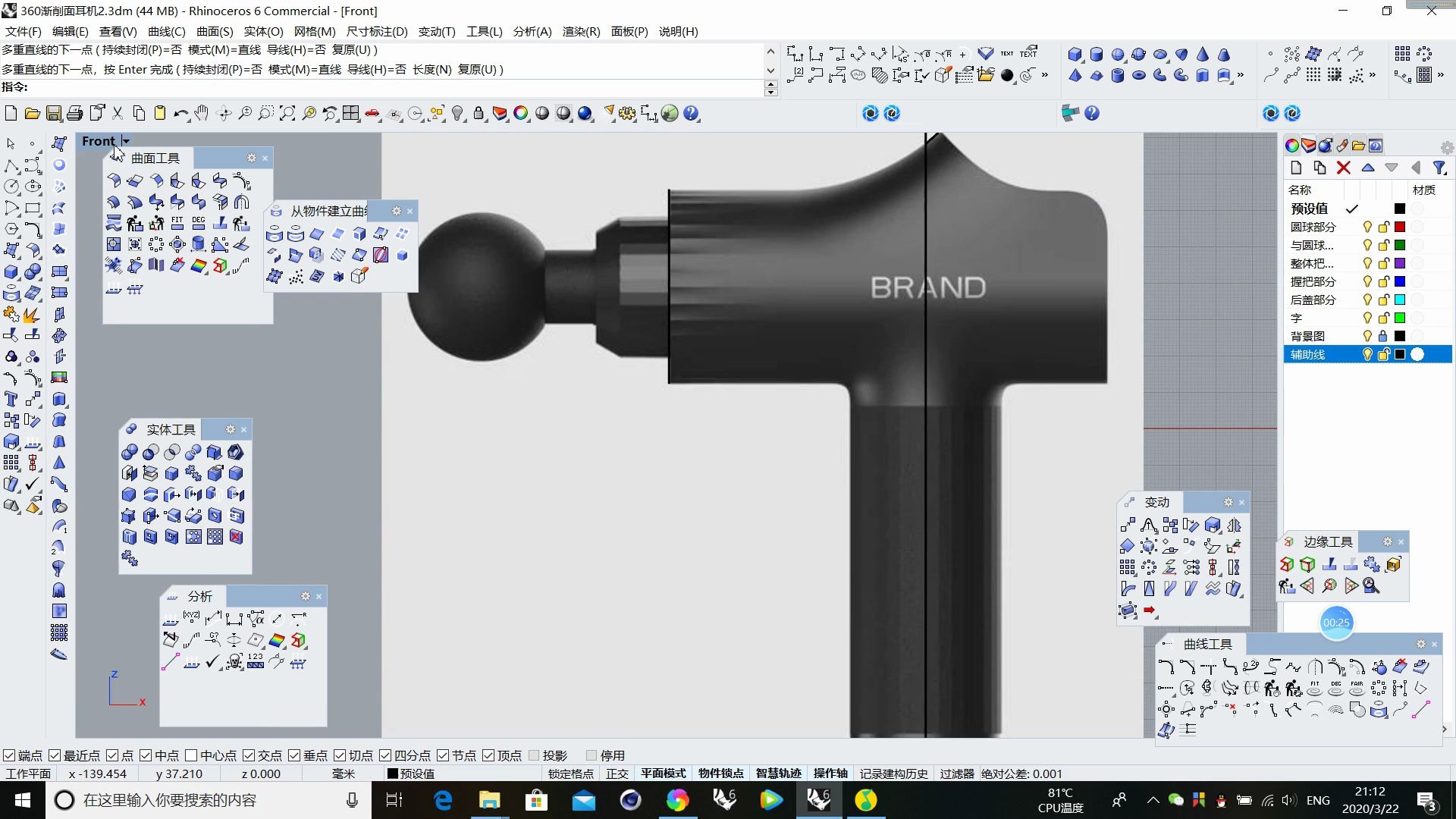
Task: Click the first icon in 曲面工具 panel
Action: pyautogui.click(x=114, y=180)
